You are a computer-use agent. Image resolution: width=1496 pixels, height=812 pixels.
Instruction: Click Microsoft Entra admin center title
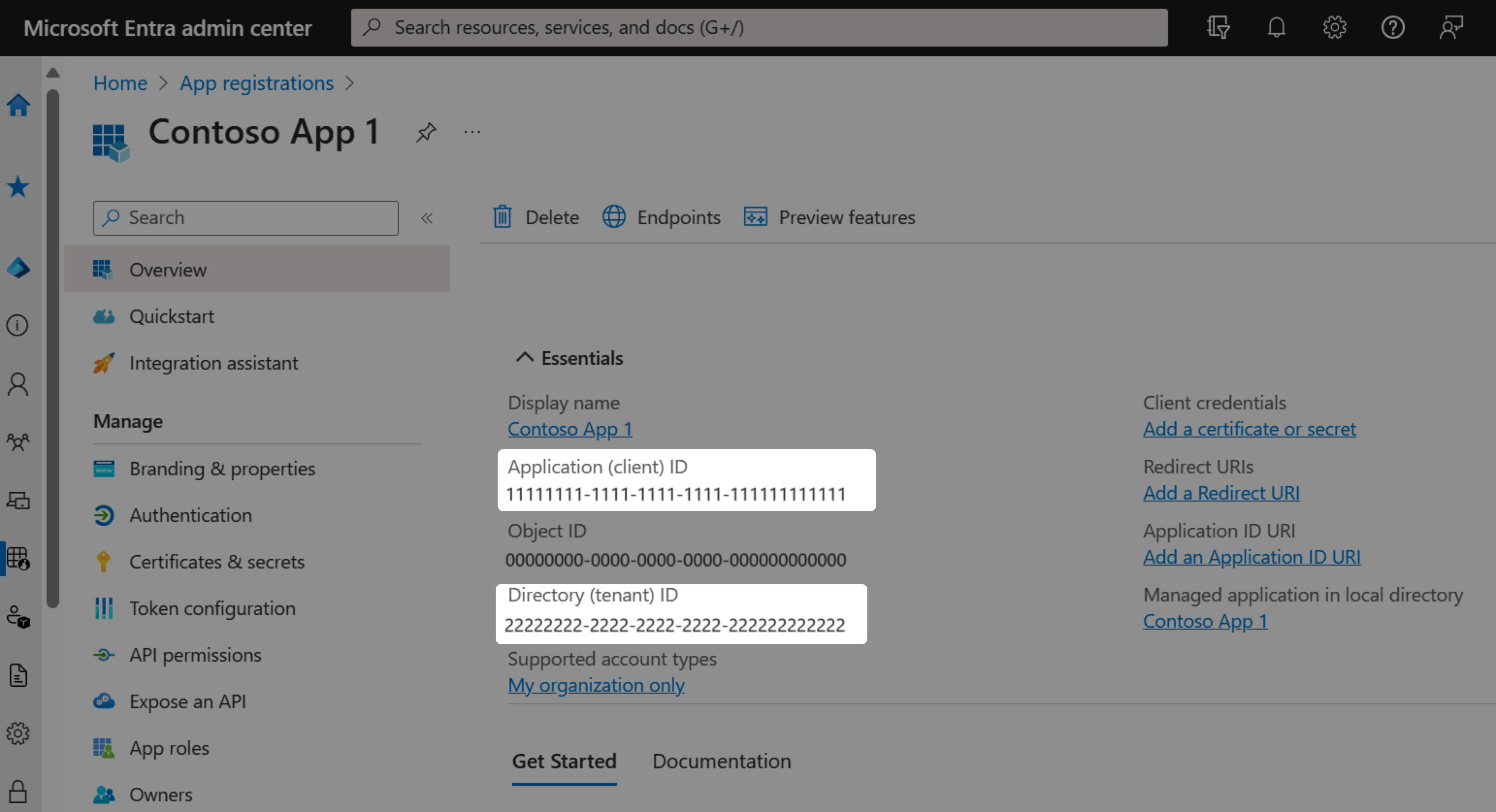168,28
